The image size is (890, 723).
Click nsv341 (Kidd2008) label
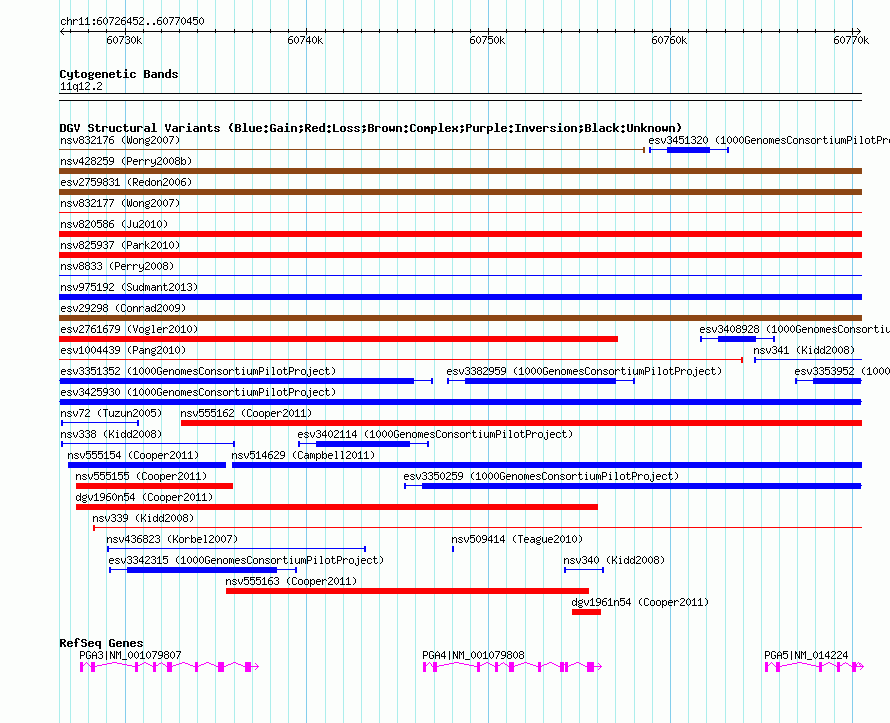[804, 350]
